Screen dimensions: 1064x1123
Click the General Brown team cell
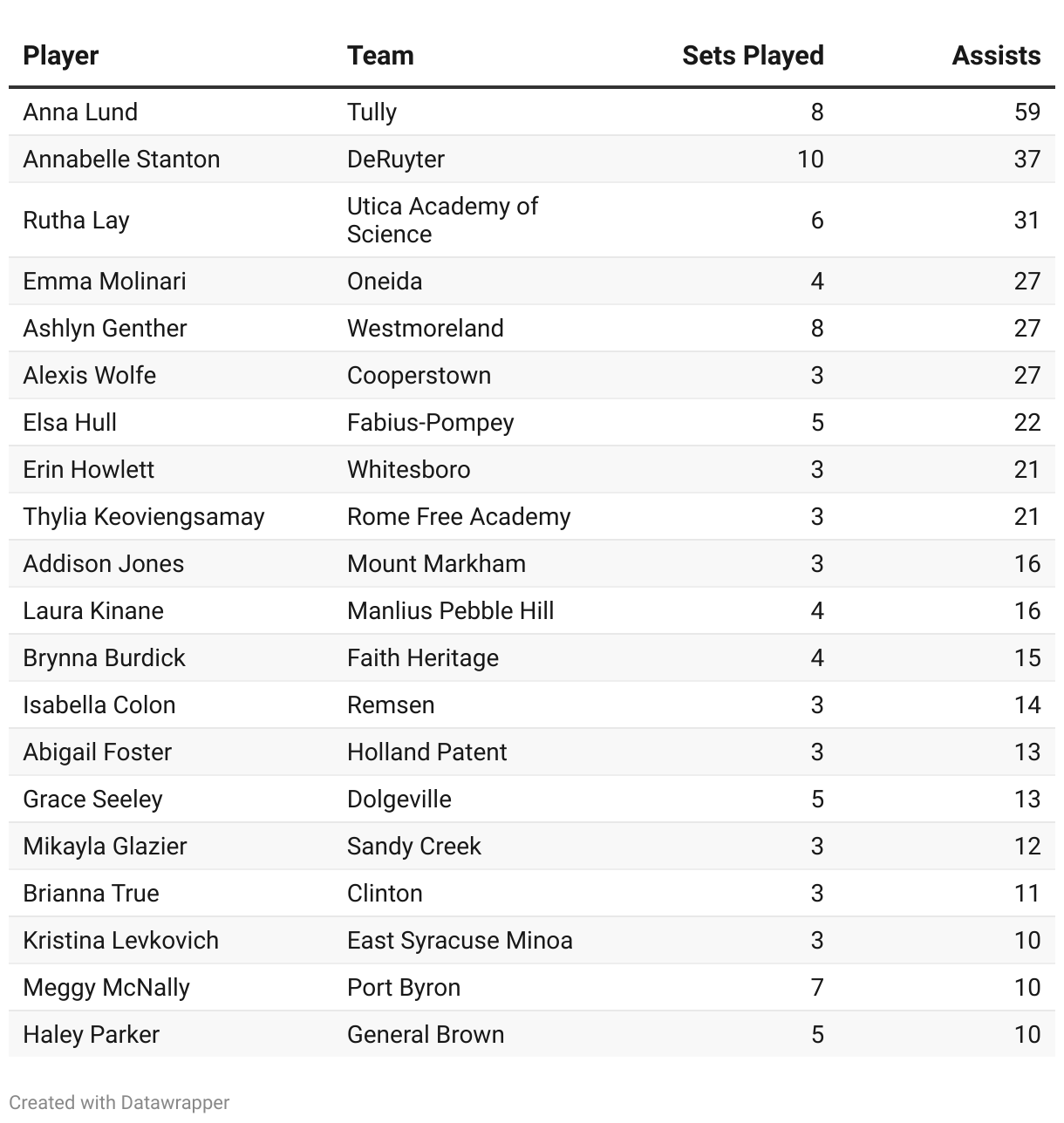(426, 1034)
